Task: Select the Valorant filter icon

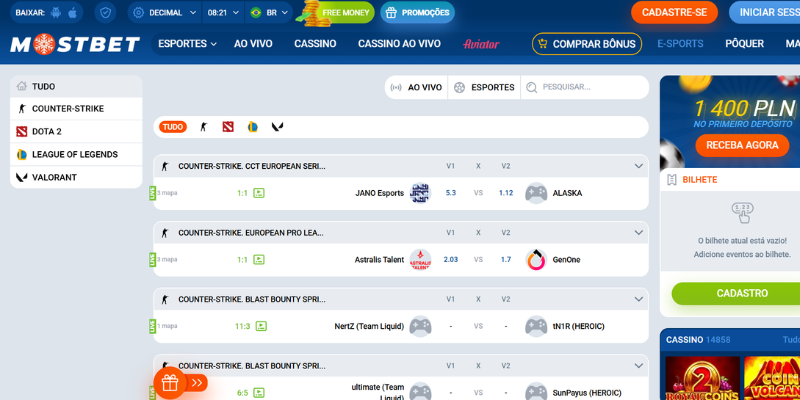Action: tap(278, 127)
